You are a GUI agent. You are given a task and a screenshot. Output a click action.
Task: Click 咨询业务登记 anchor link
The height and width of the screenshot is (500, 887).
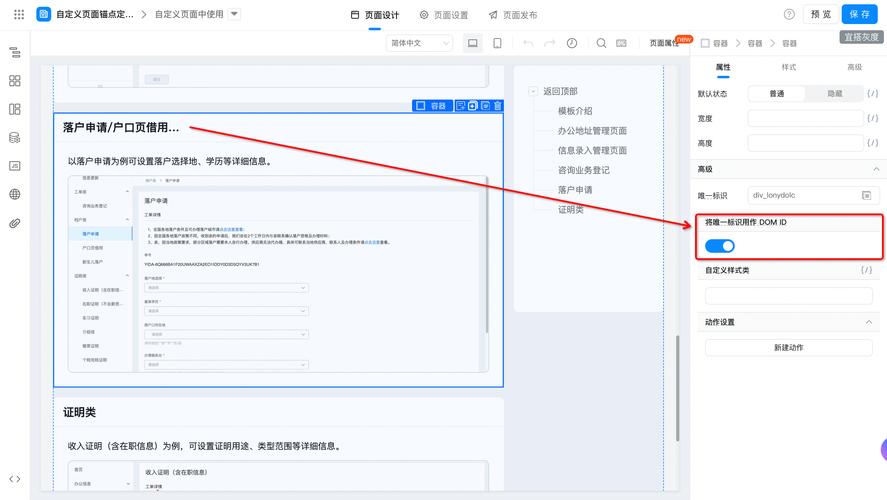[x=583, y=170]
